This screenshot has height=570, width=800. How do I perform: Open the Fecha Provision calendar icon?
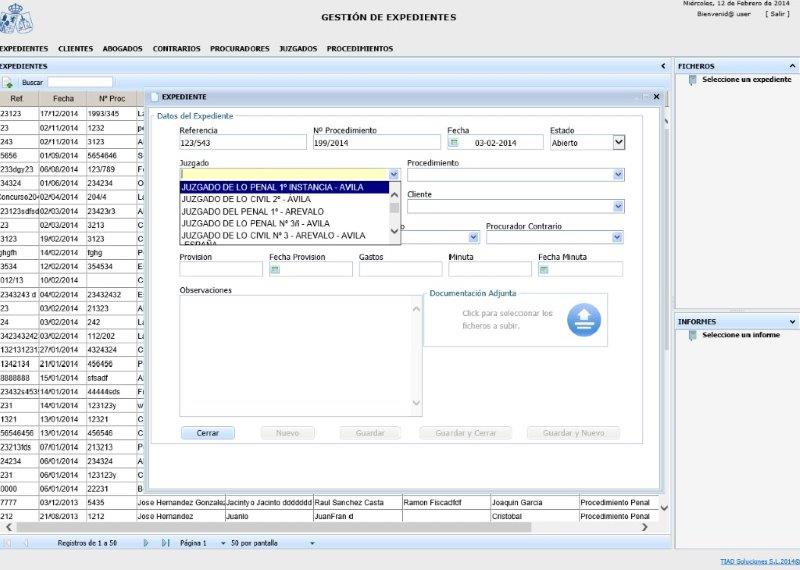pos(275,269)
